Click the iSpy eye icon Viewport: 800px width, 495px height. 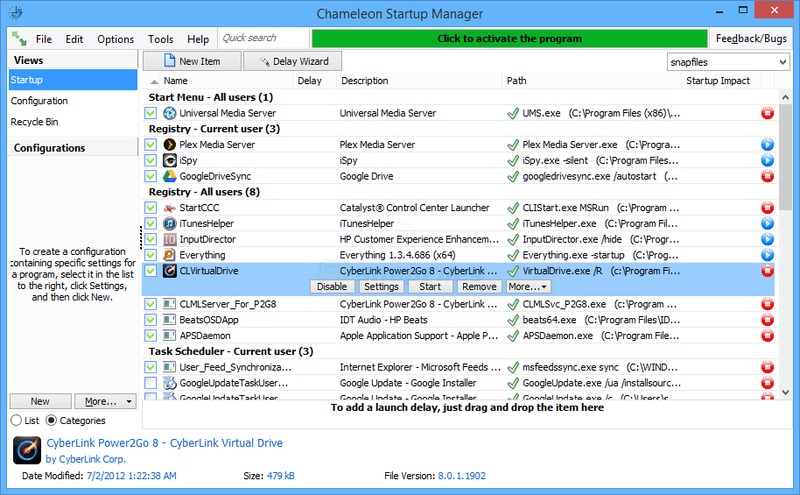pos(169,160)
